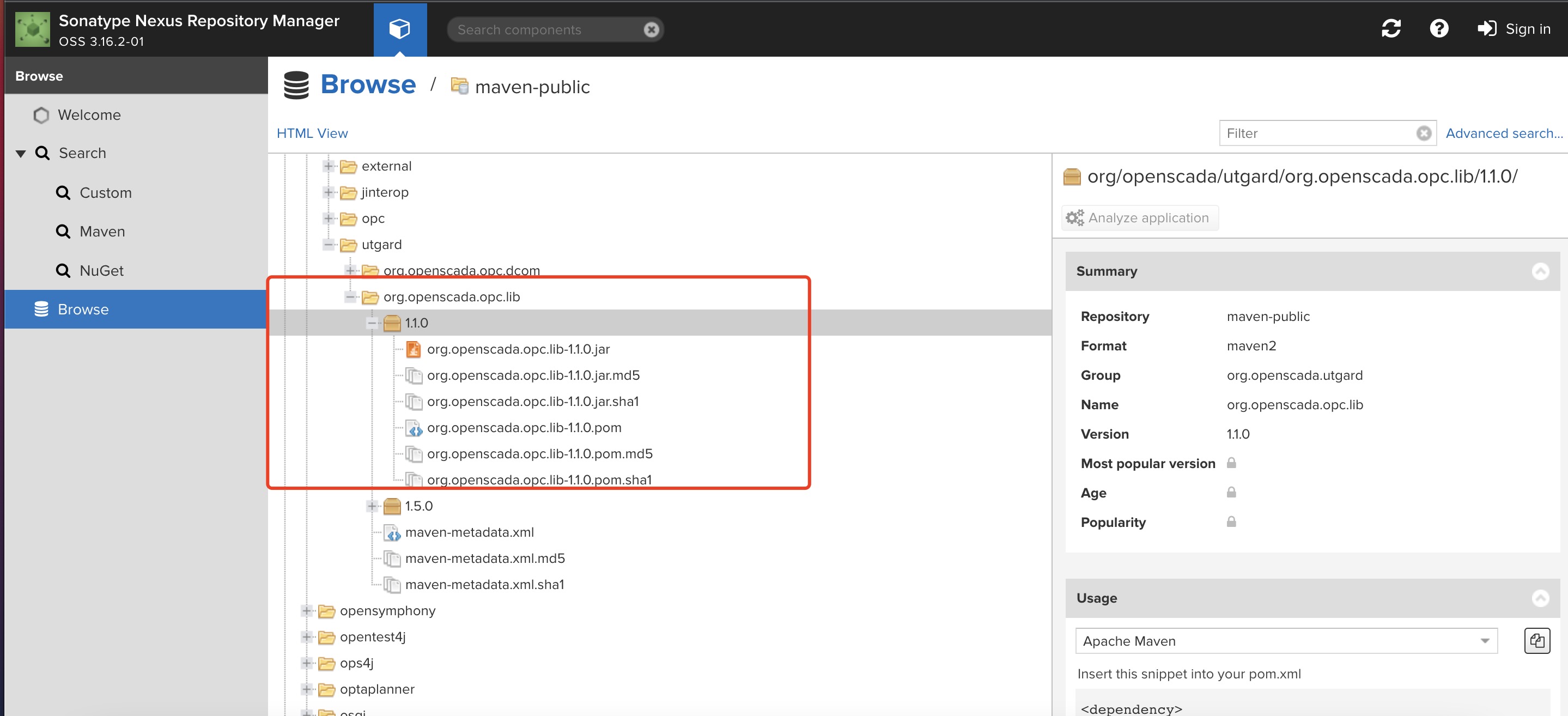Collapse the Usage panel with its chevron
The width and height of the screenshot is (1568, 716).
click(1541, 598)
